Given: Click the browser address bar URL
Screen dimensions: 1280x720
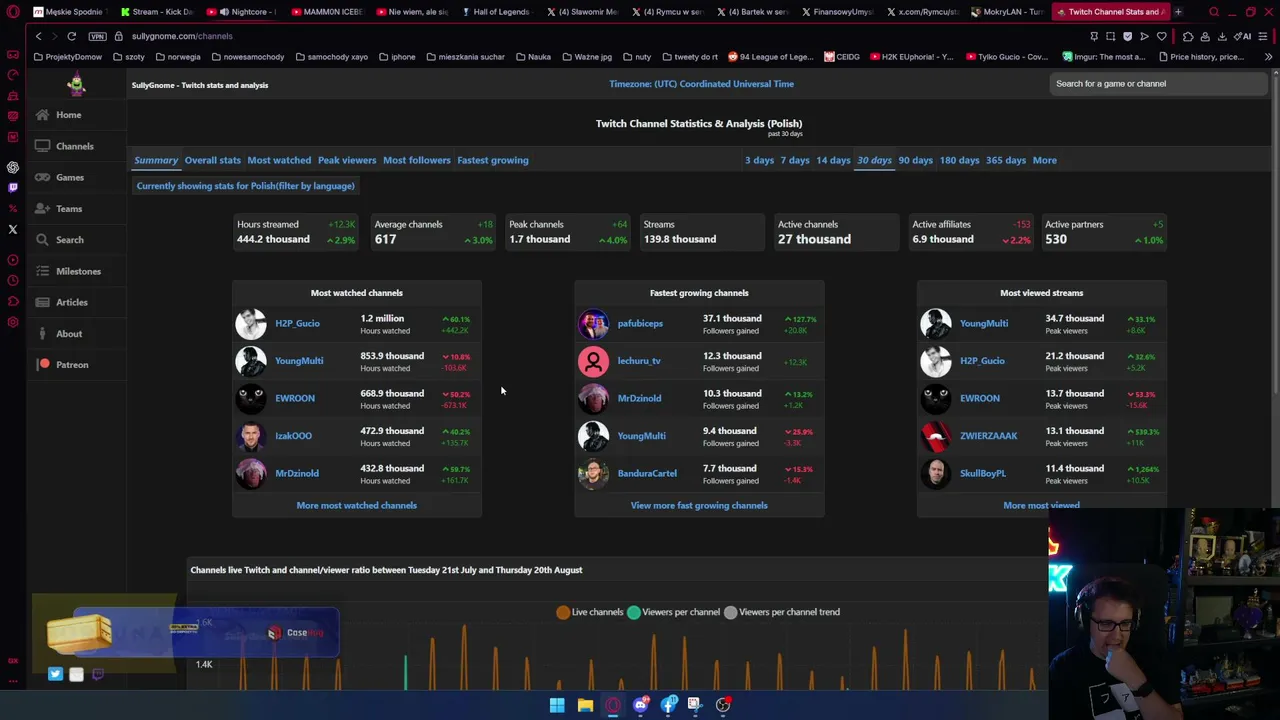Looking at the screenshot, I should coord(182,36).
